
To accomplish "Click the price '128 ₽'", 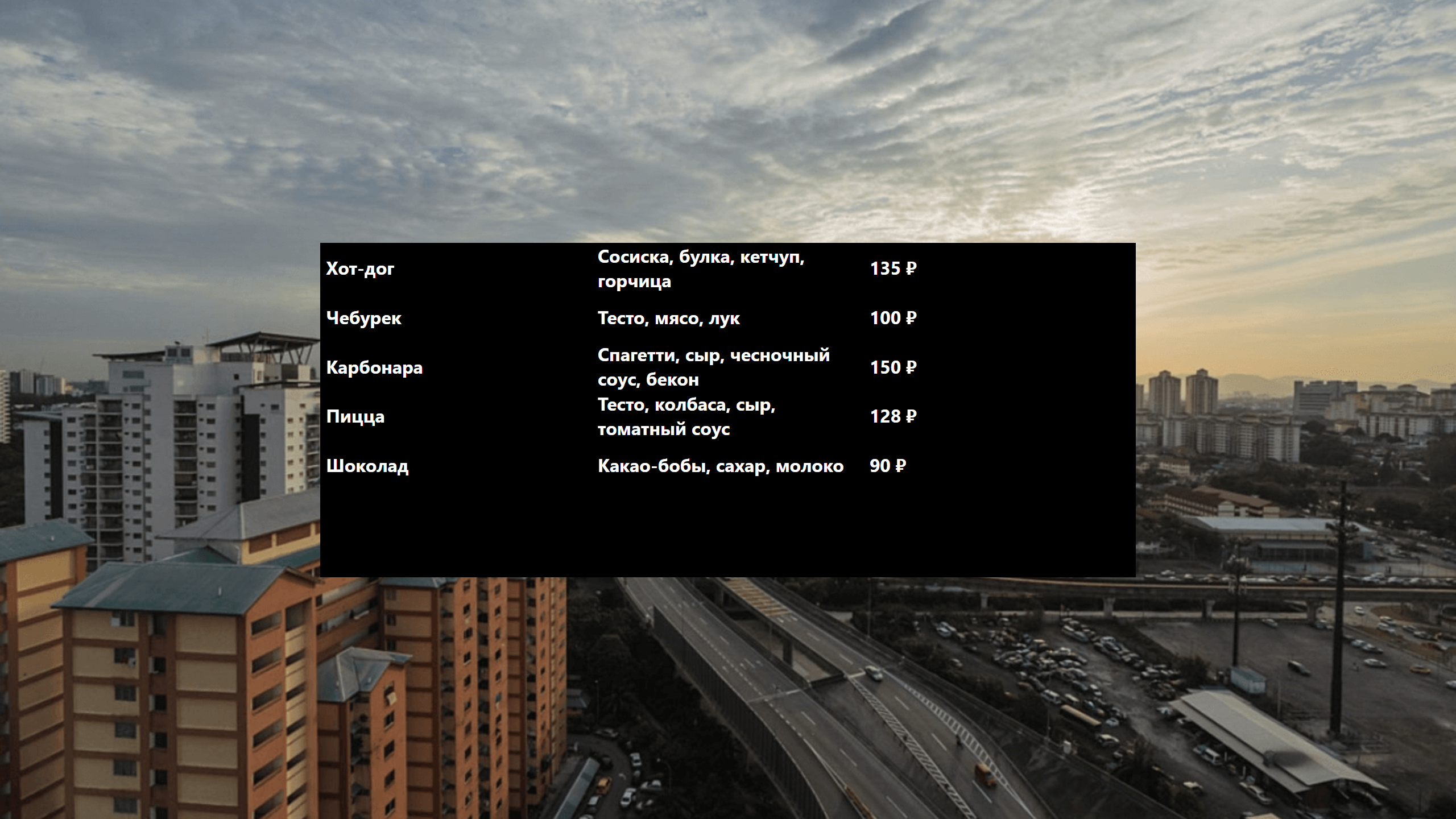I will [x=894, y=416].
